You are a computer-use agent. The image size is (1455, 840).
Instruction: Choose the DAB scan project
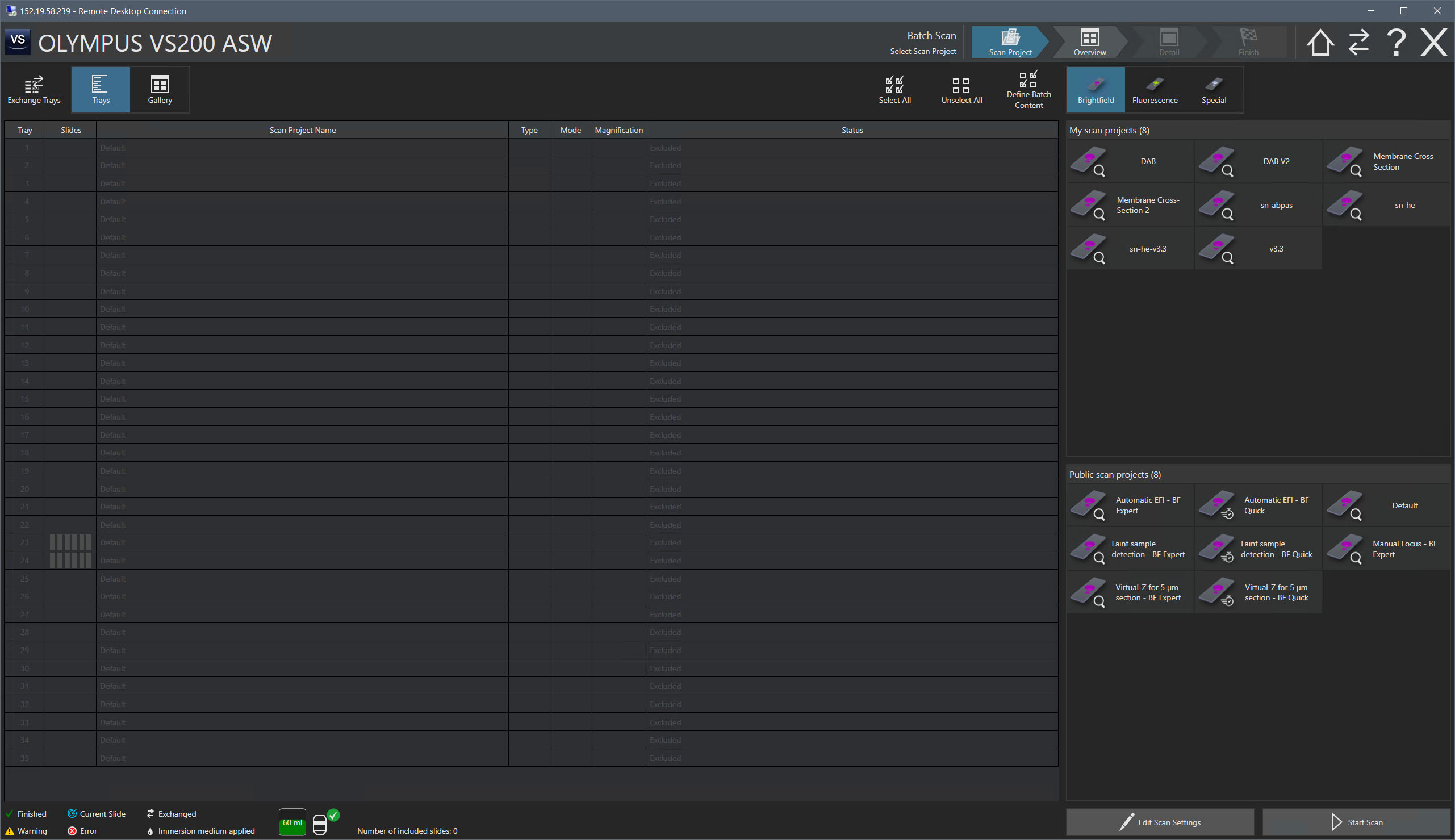[x=1130, y=161]
